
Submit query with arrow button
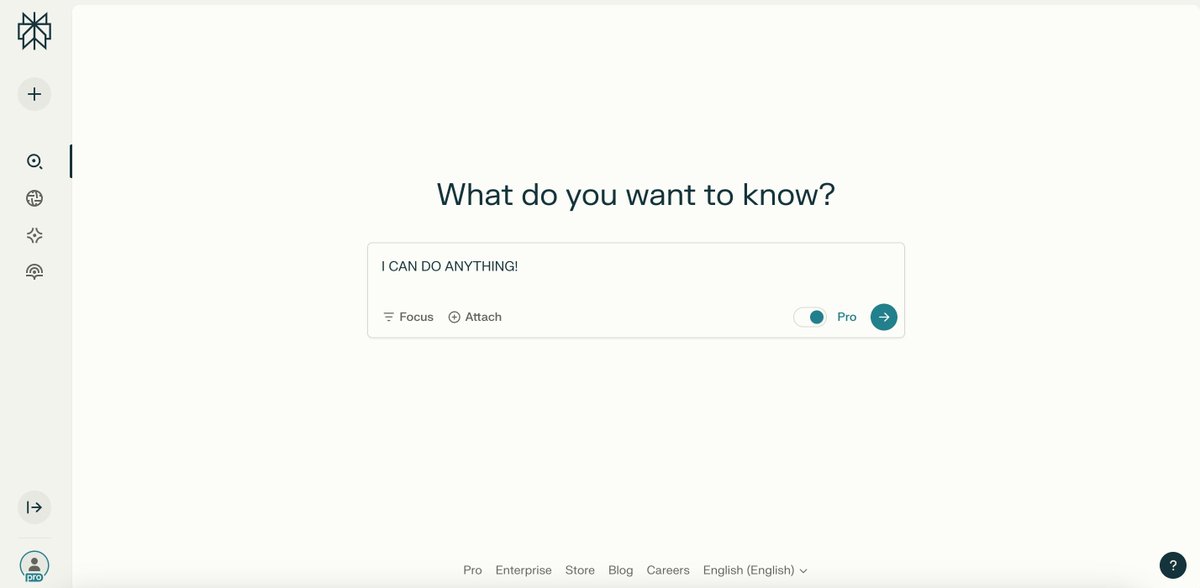point(884,317)
